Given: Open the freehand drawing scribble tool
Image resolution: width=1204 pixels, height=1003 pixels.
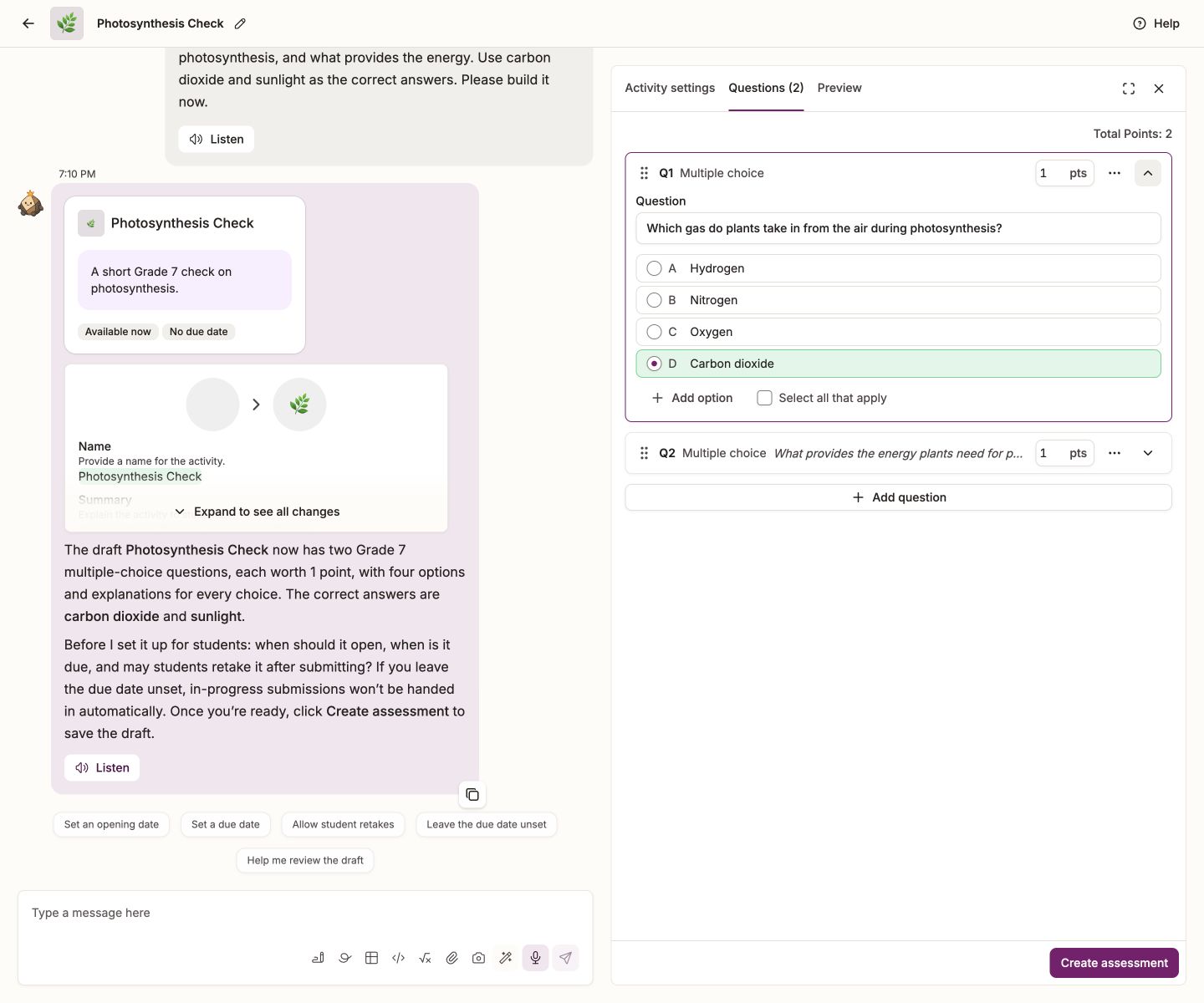Looking at the screenshot, I should pos(344,958).
